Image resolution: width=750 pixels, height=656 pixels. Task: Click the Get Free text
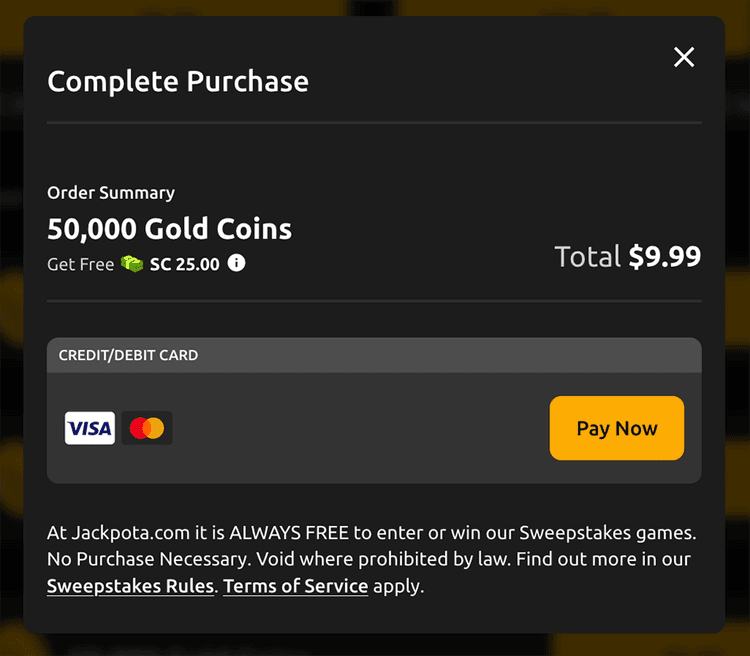pyautogui.click(x=80, y=264)
